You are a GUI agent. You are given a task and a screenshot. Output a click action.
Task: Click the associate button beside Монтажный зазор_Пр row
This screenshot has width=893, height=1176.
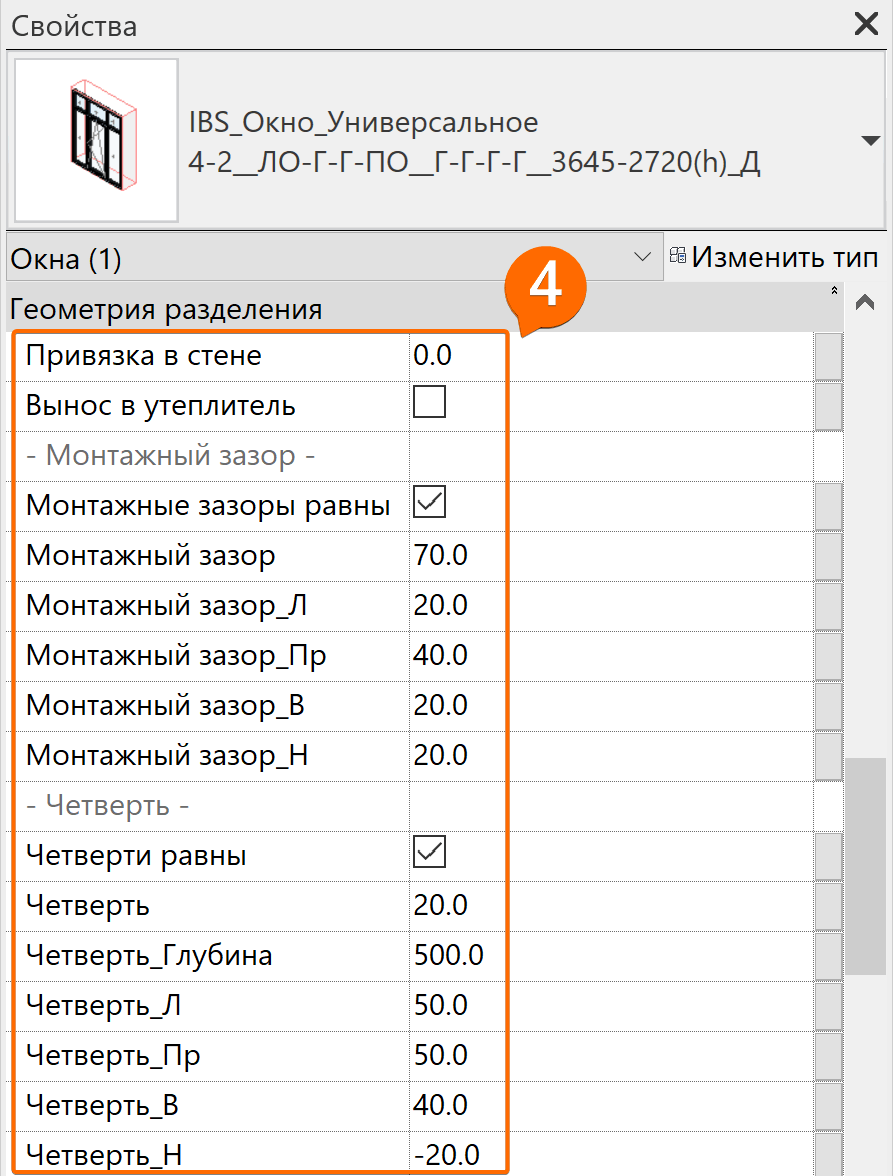829,656
